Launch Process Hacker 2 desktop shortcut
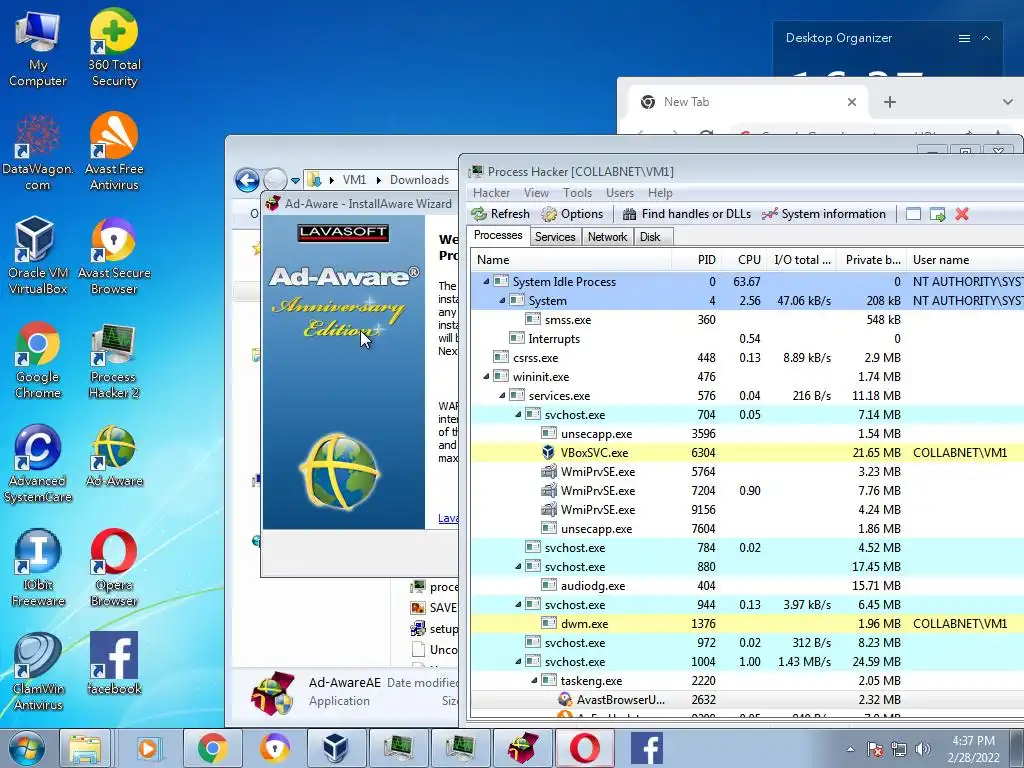This screenshot has width=1024, height=768. [114, 360]
